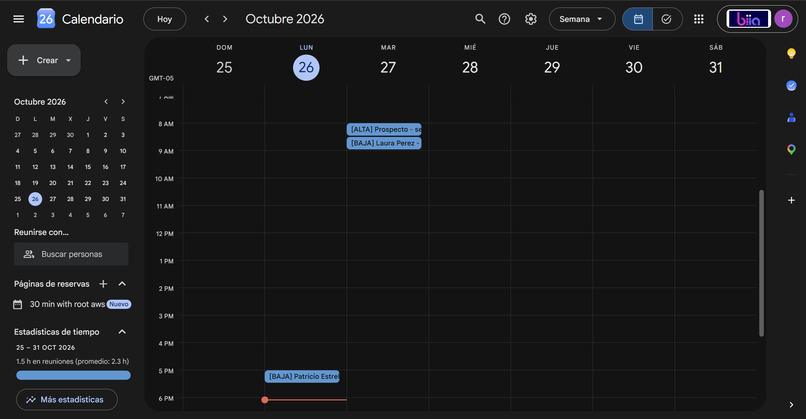This screenshot has width=806, height=419.
Task: Select day 31 in mini calendar
Action: pyautogui.click(x=123, y=199)
